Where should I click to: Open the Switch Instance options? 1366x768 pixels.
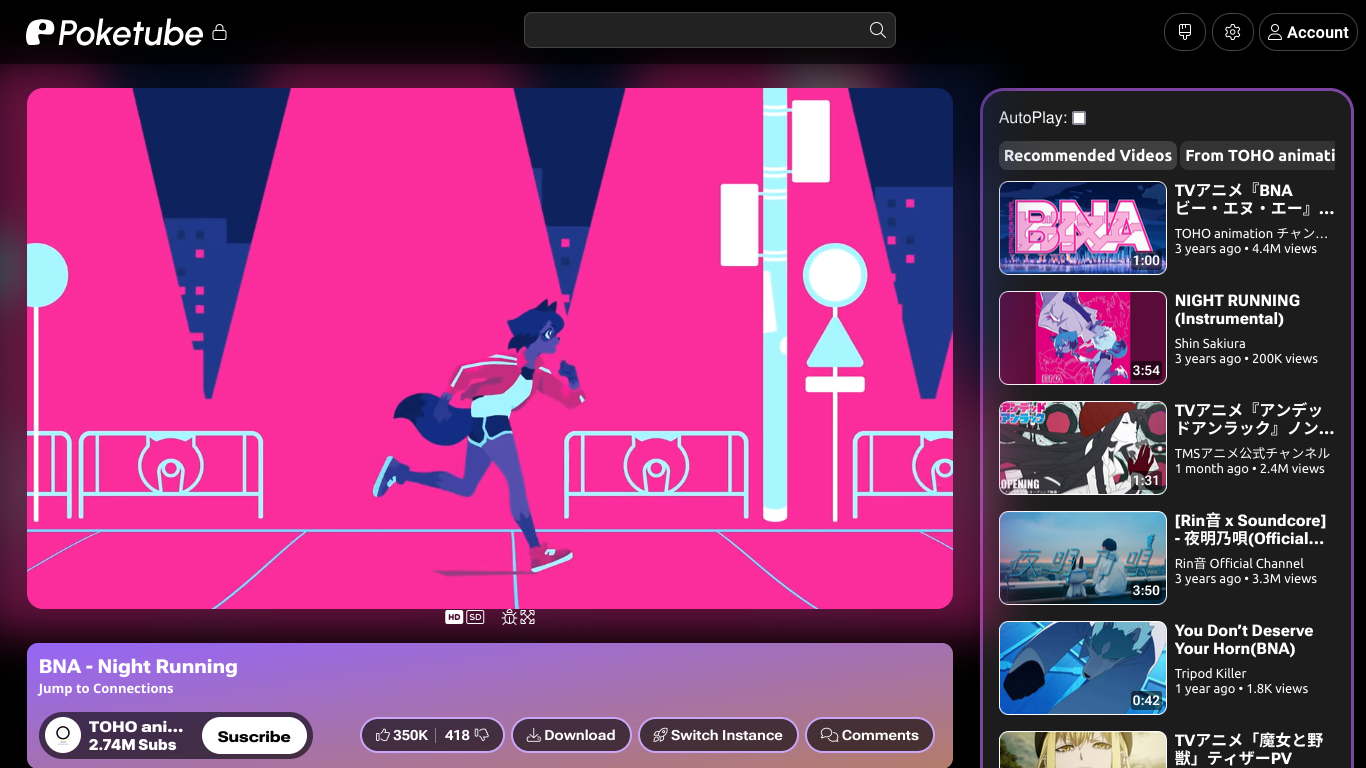coord(717,735)
